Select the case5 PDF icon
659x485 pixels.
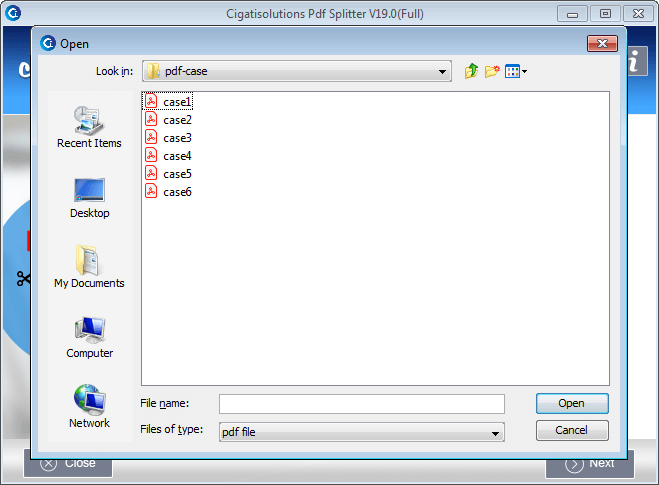[x=151, y=173]
